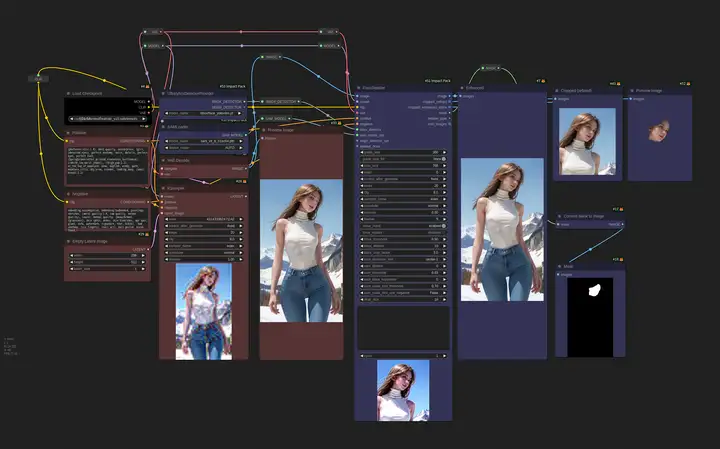Click the MODEL output slot on Load Checkpoint

coord(149,101)
